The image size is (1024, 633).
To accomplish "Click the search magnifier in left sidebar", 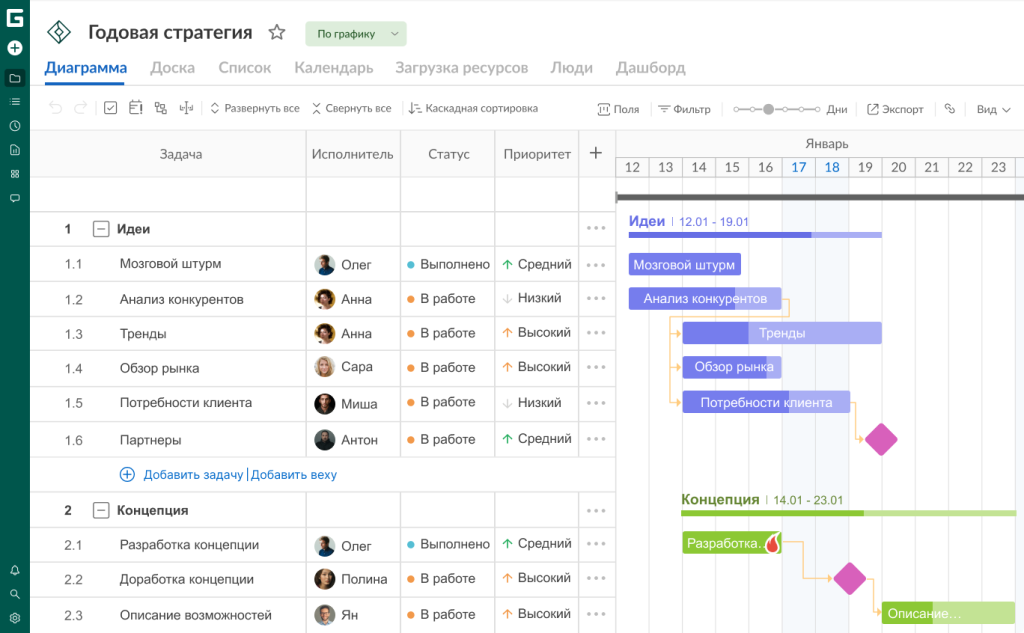I will [14, 594].
